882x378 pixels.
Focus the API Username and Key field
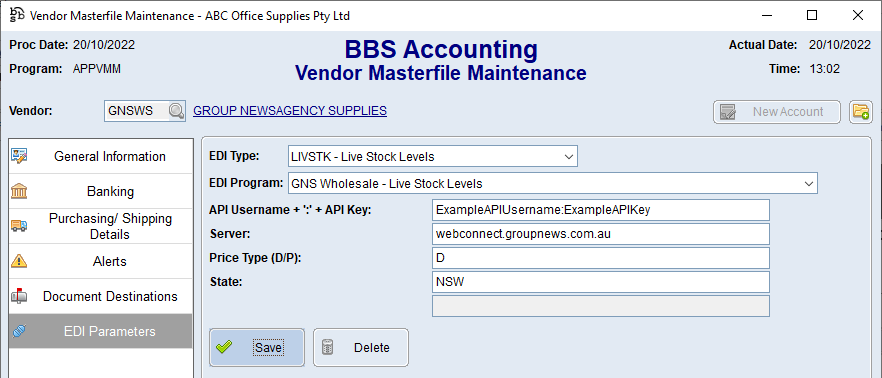[x=600, y=210]
